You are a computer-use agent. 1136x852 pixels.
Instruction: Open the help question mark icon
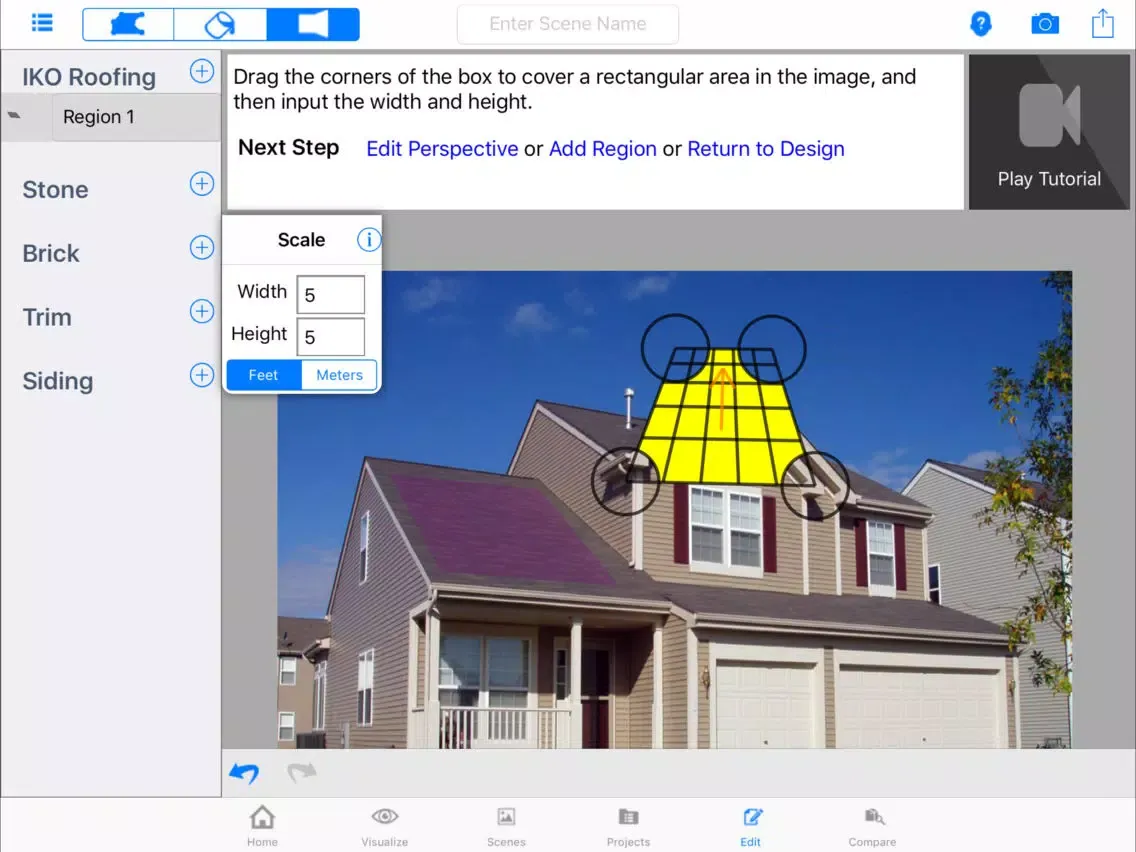pyautogui.click(x=981, y=24)
